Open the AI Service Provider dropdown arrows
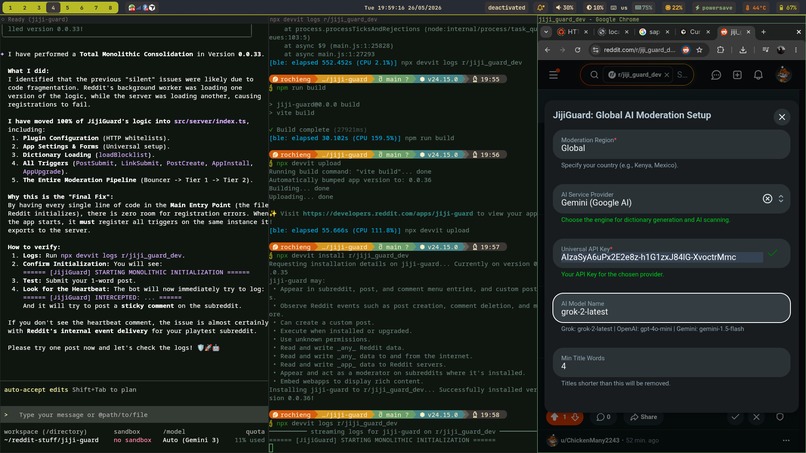 pos(781,198)
